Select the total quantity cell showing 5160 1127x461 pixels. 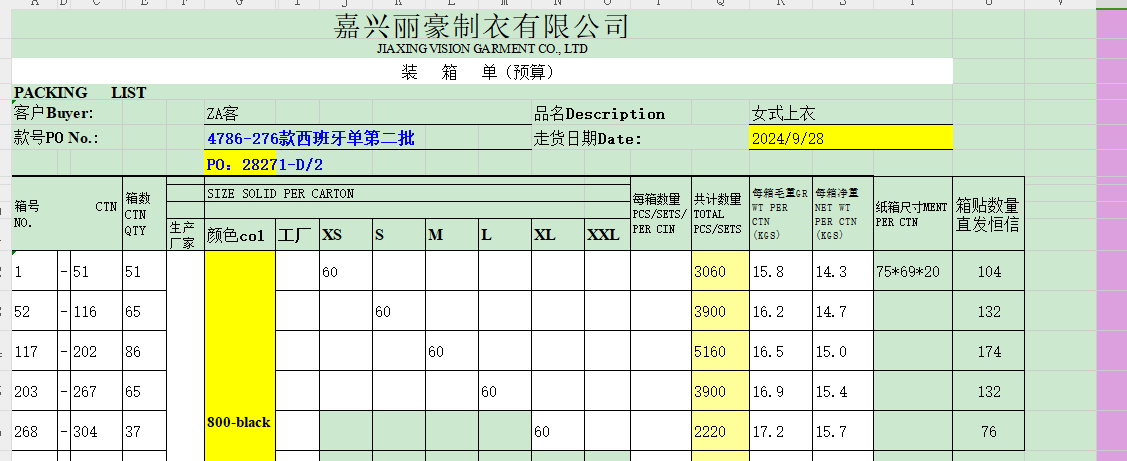point(720,352)
